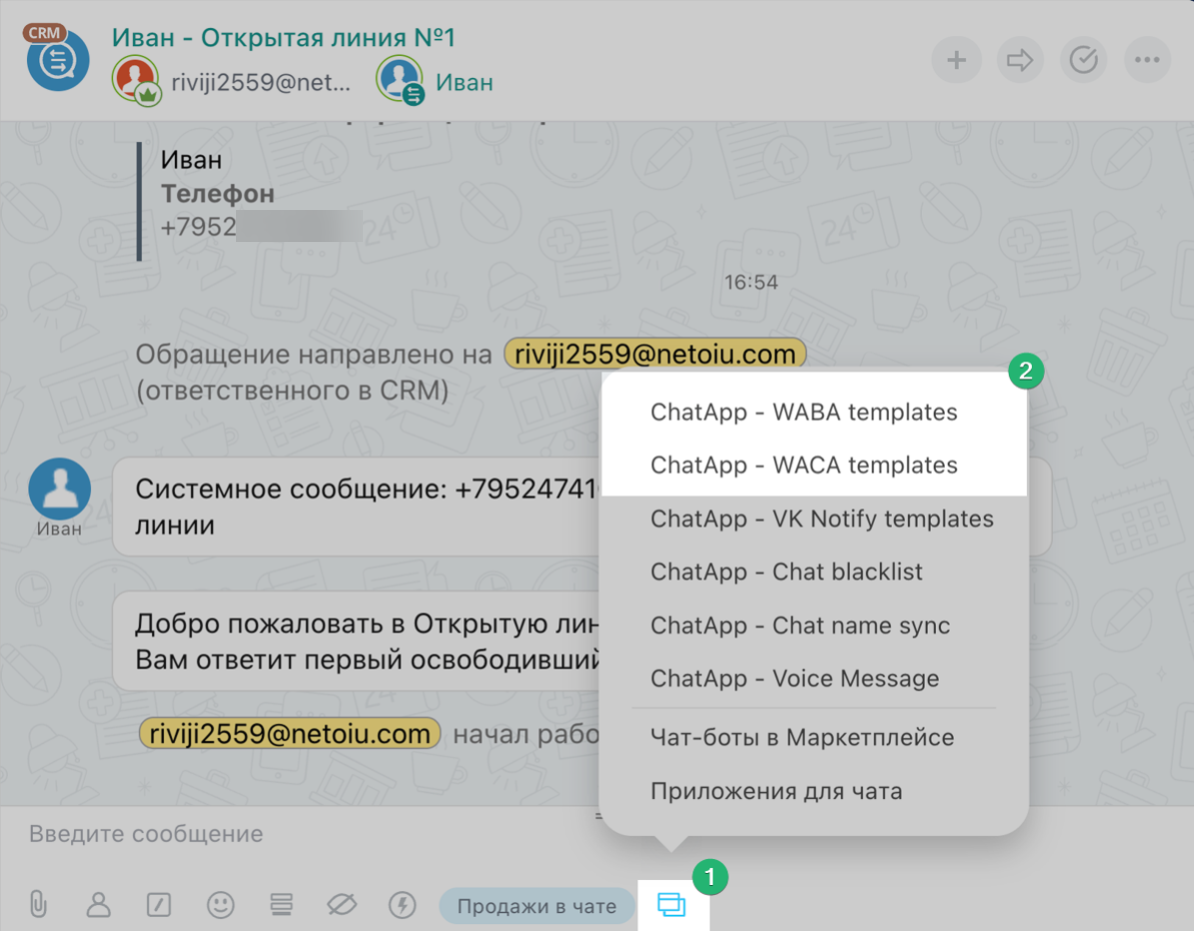This screenshot has height=931, width=1194.
Task: Click the plus button in header
Action: click(x=956, y=61)
